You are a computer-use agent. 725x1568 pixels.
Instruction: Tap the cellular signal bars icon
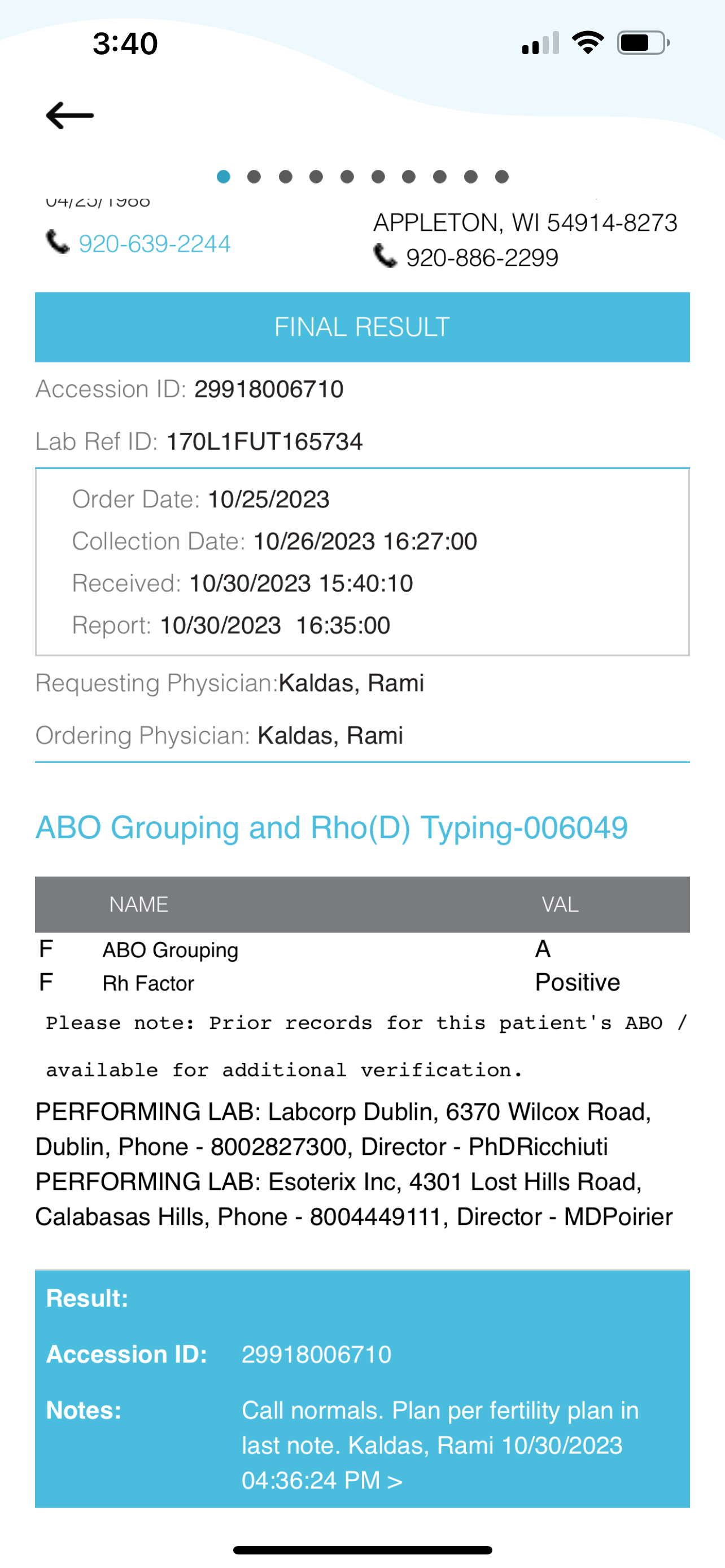540,44
